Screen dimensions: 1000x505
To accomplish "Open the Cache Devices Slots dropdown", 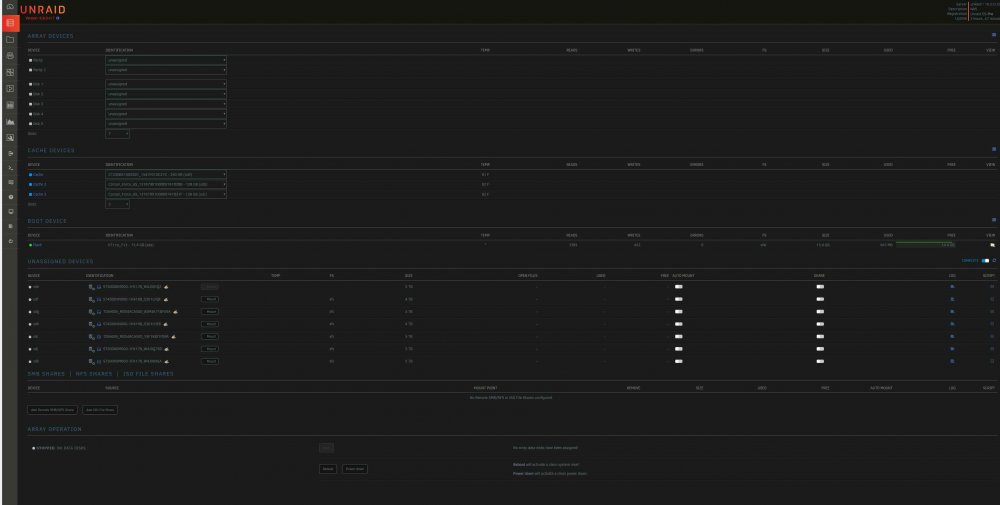I will (x=117, y=204).
